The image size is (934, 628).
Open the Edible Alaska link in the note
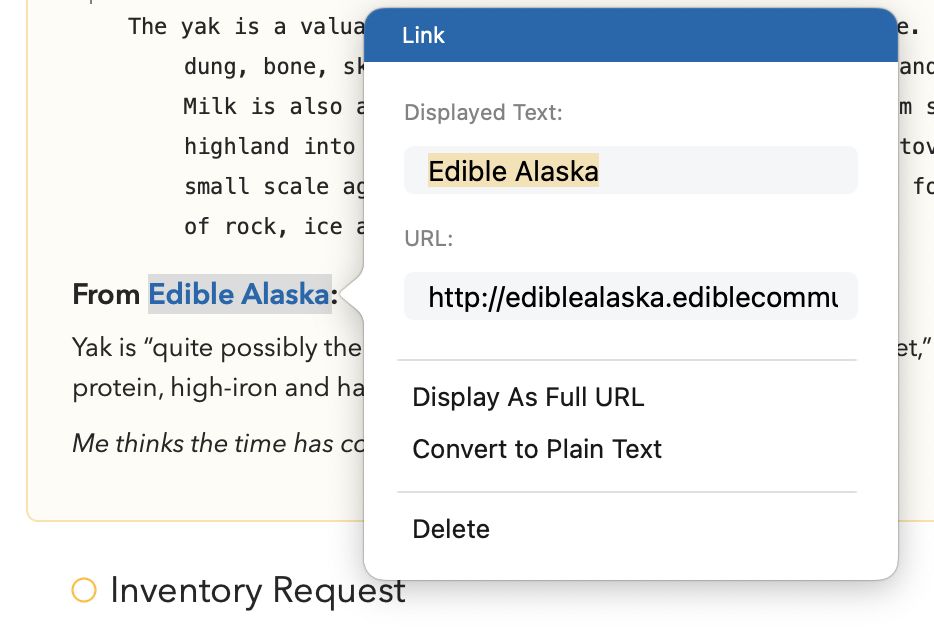click(x=238, y=294)
